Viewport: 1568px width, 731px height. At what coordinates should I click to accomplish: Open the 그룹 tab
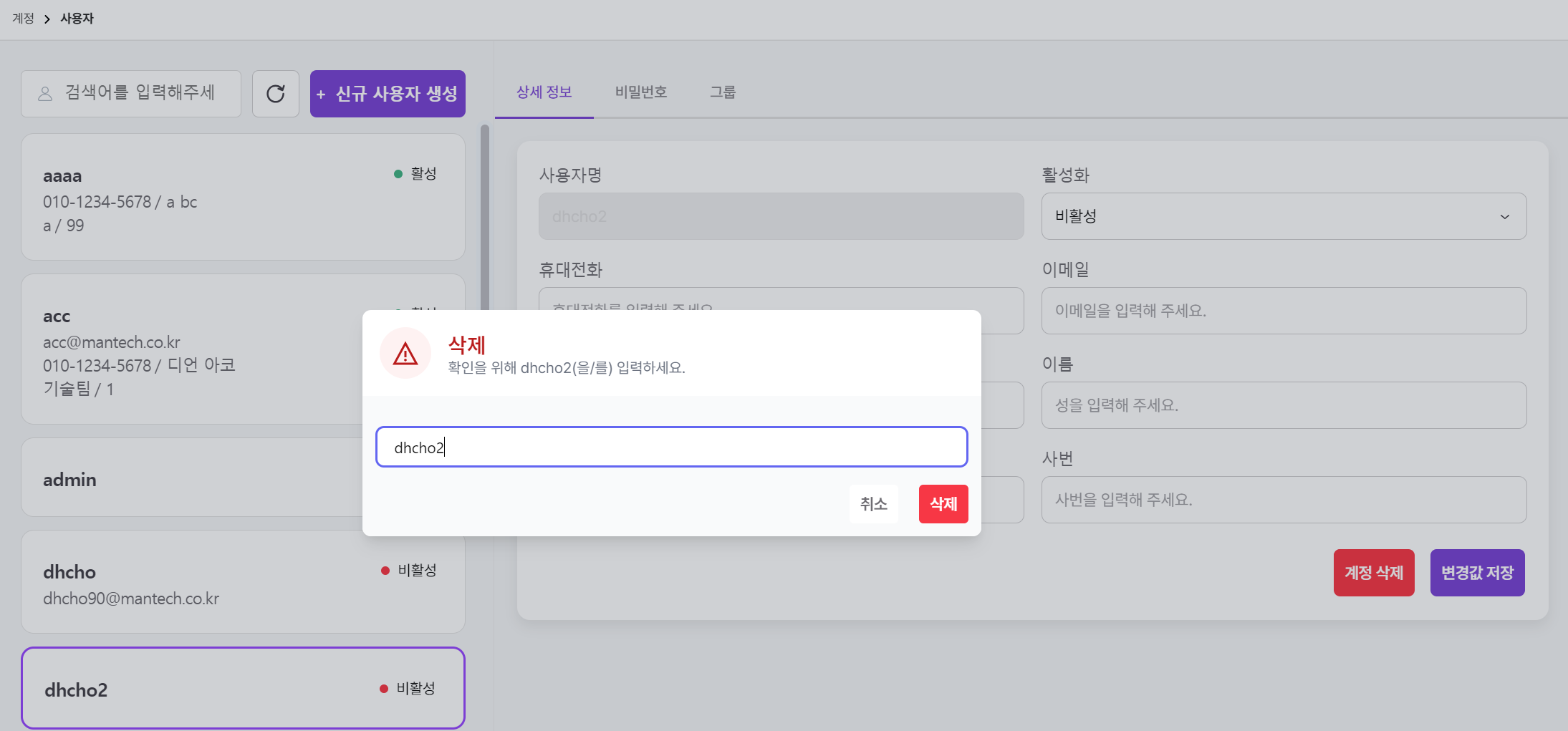point(723,92)
